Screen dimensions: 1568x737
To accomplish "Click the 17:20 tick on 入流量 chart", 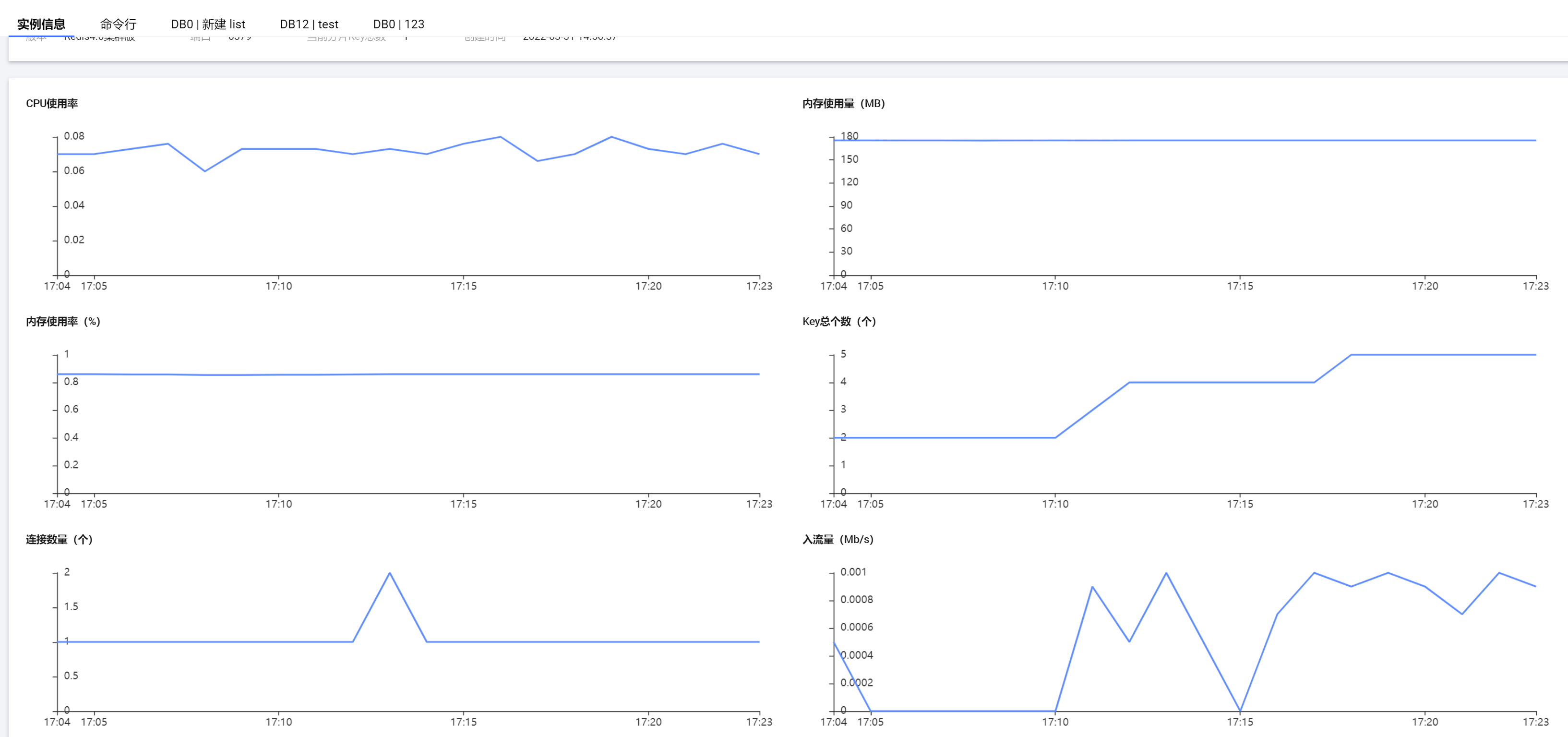I will [1425, 723].
